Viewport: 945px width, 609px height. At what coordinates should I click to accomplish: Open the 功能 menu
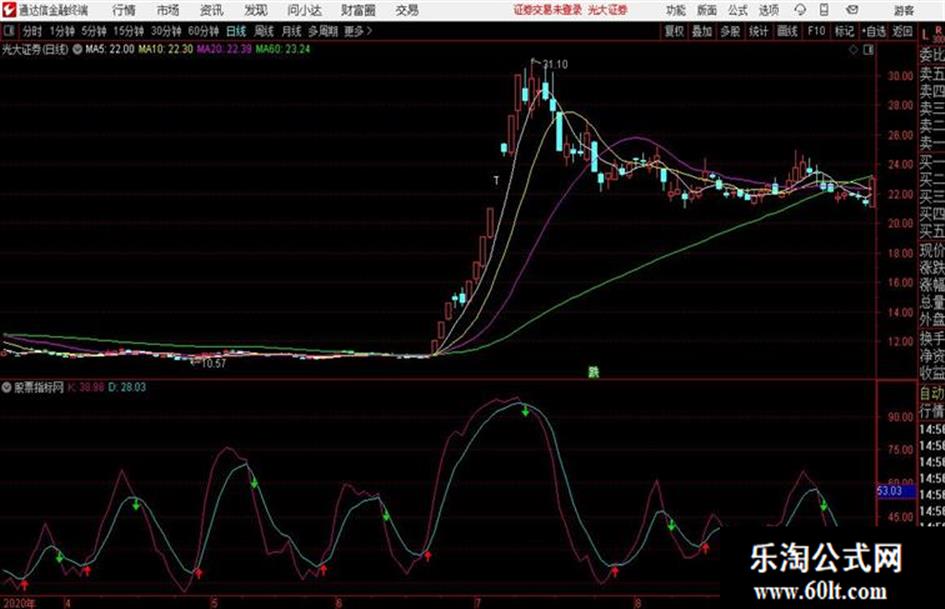[x=676, y=10]
